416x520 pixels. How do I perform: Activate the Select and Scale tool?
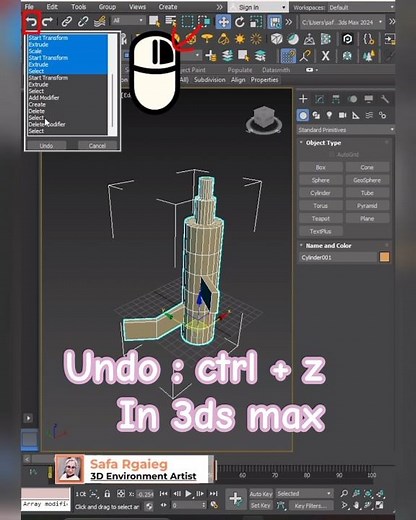tap(256, 22)
